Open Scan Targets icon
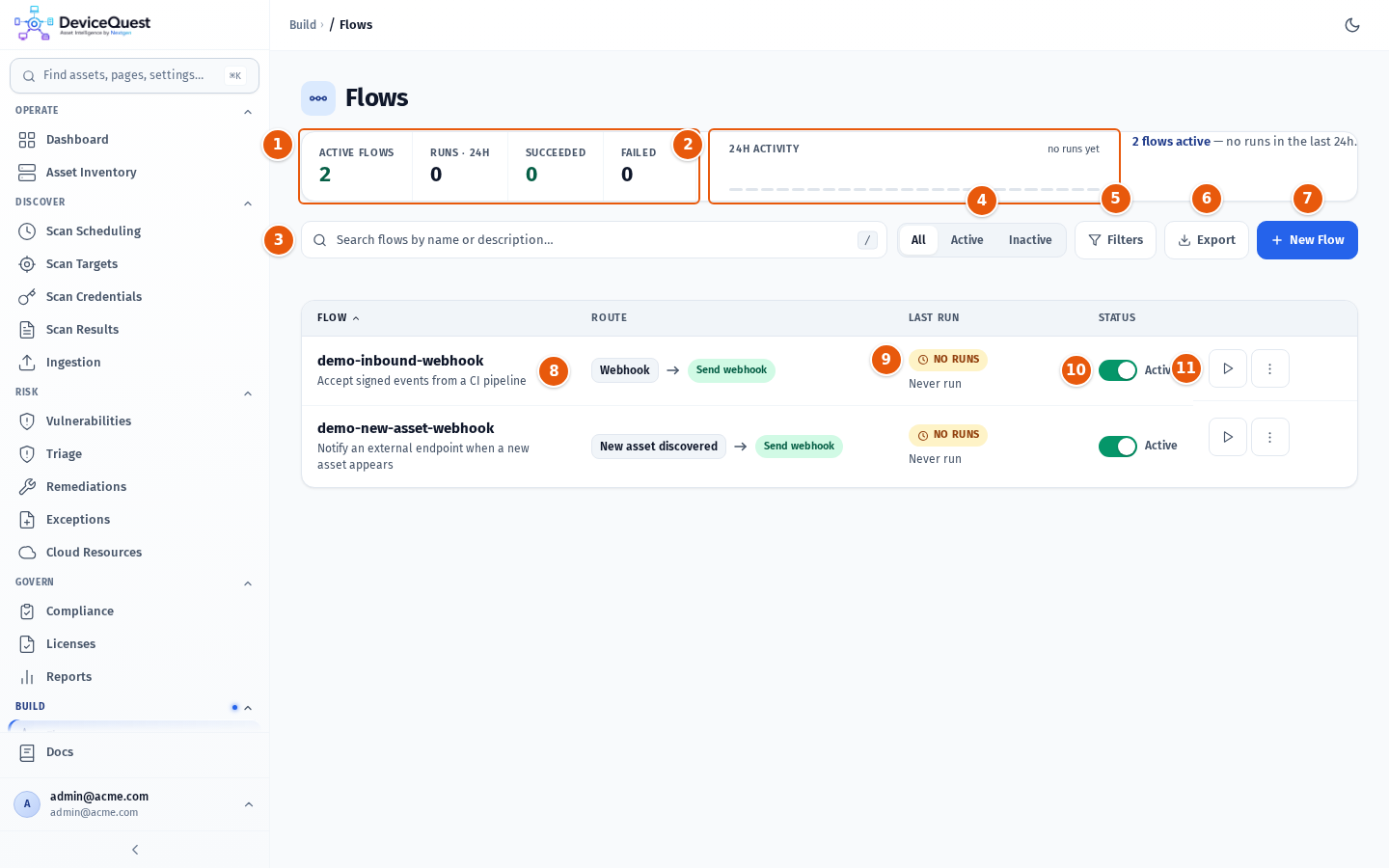 27,264
